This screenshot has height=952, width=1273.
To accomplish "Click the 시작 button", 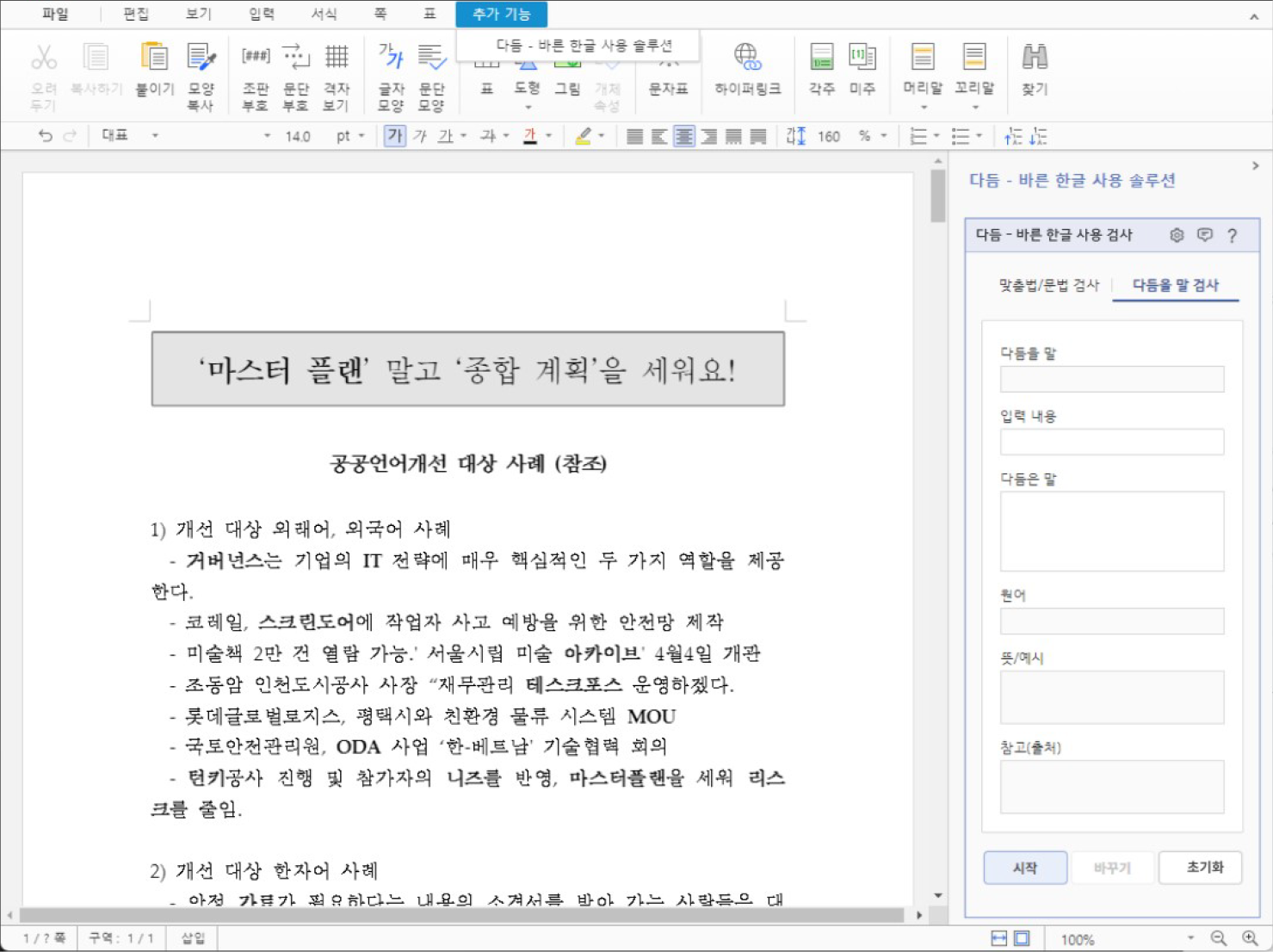I will tap(1025, 868).
